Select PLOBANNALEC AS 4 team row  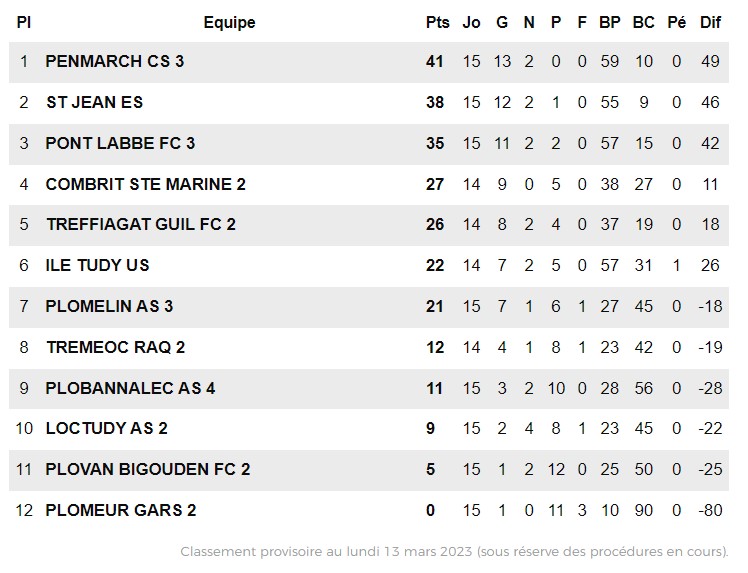click(x=369, y=388)
